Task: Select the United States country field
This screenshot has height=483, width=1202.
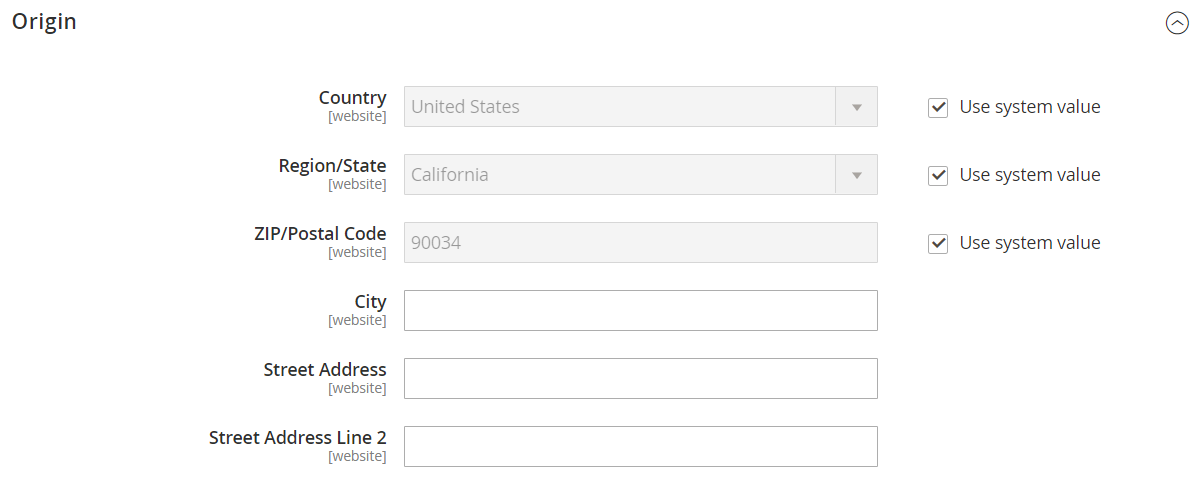Action: tap(641, 106)
